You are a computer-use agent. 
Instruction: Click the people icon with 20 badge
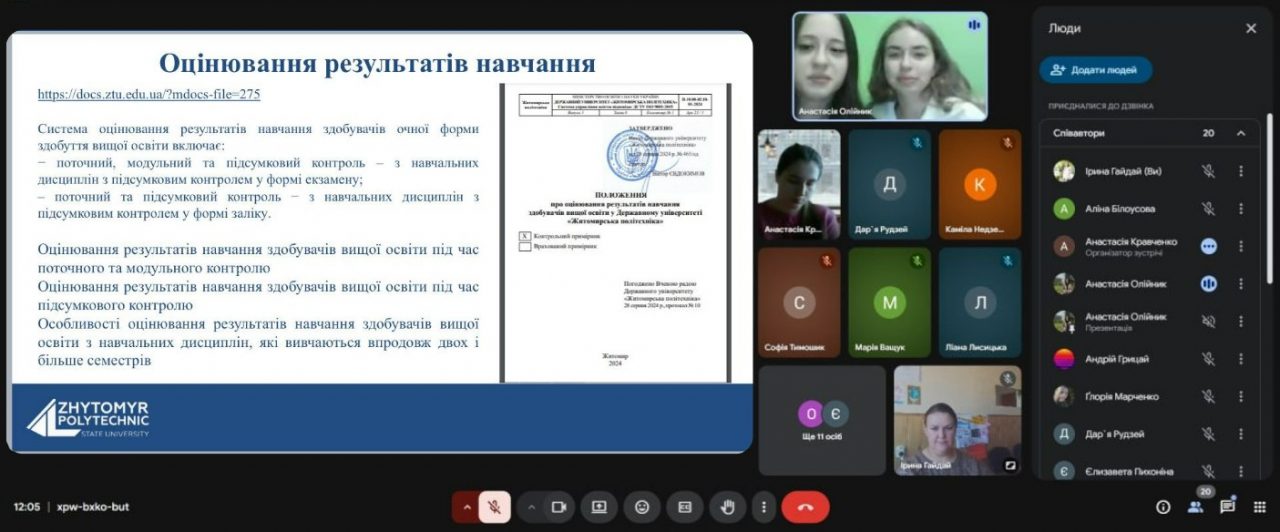point(1195,507)
